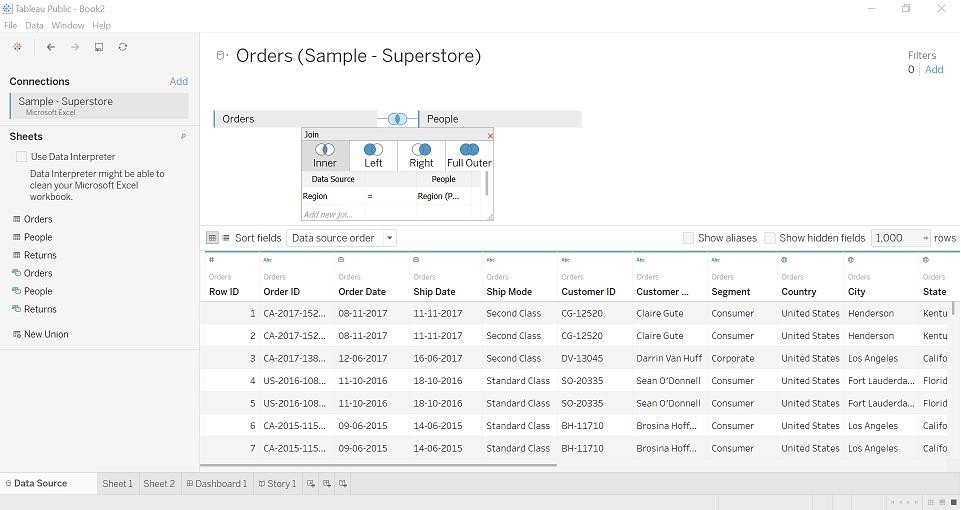Click the forward arrow in the toolbar
The width and height of the screenshot is (961, 510).
click(75, 47)
